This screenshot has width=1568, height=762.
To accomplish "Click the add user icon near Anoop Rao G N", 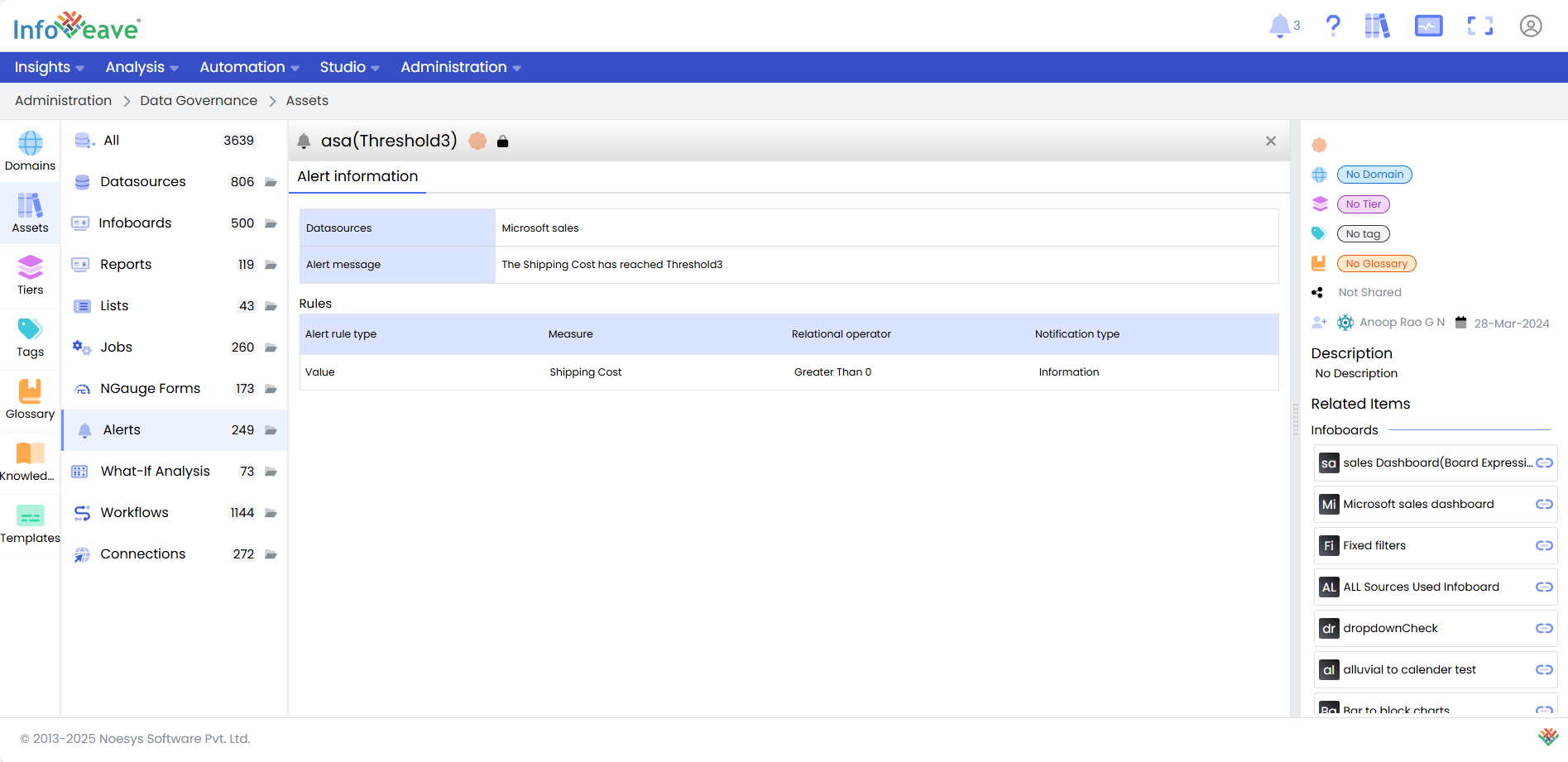I will pos(1319,322).
